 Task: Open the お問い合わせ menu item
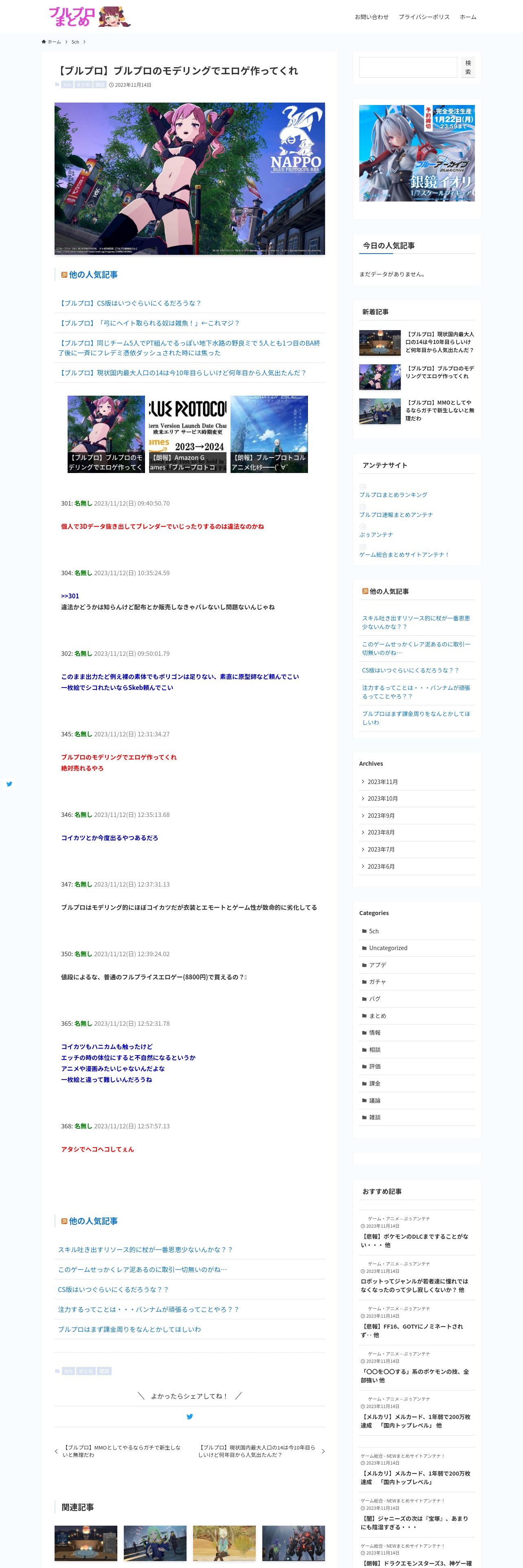pyautogui.click(x=371, y=17)
